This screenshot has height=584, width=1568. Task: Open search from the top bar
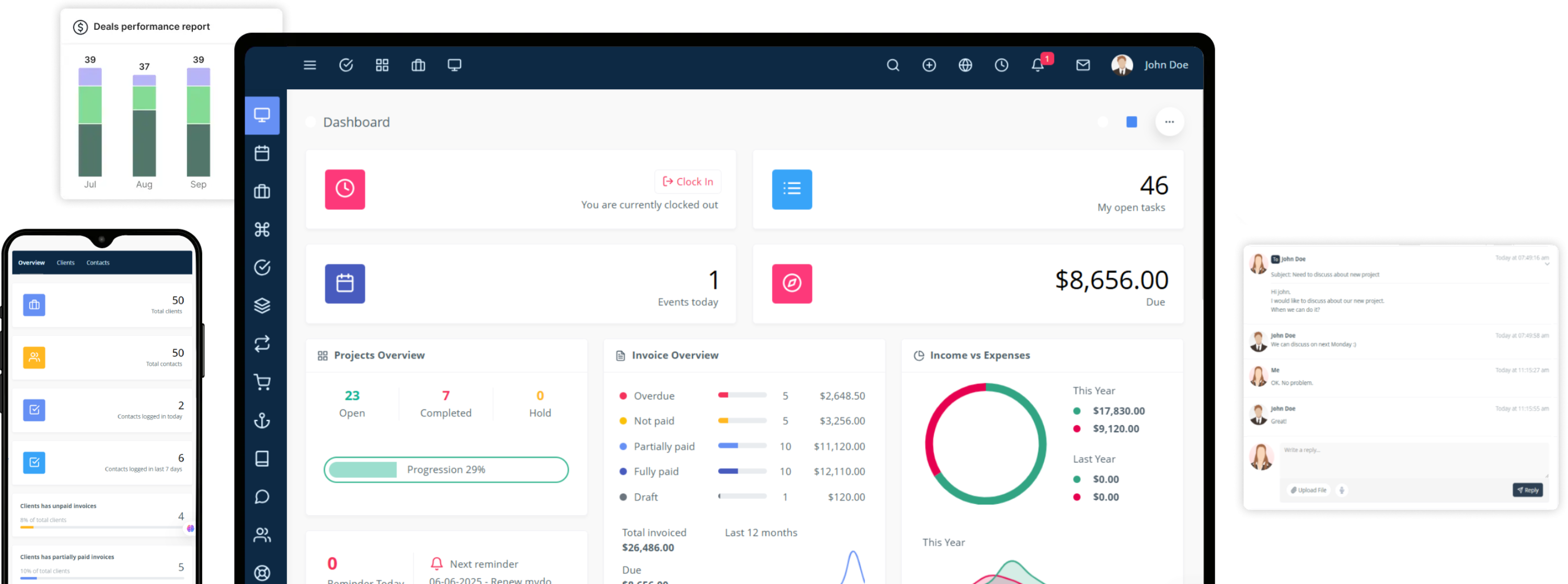pyautogui.click(x=893, y=65)
